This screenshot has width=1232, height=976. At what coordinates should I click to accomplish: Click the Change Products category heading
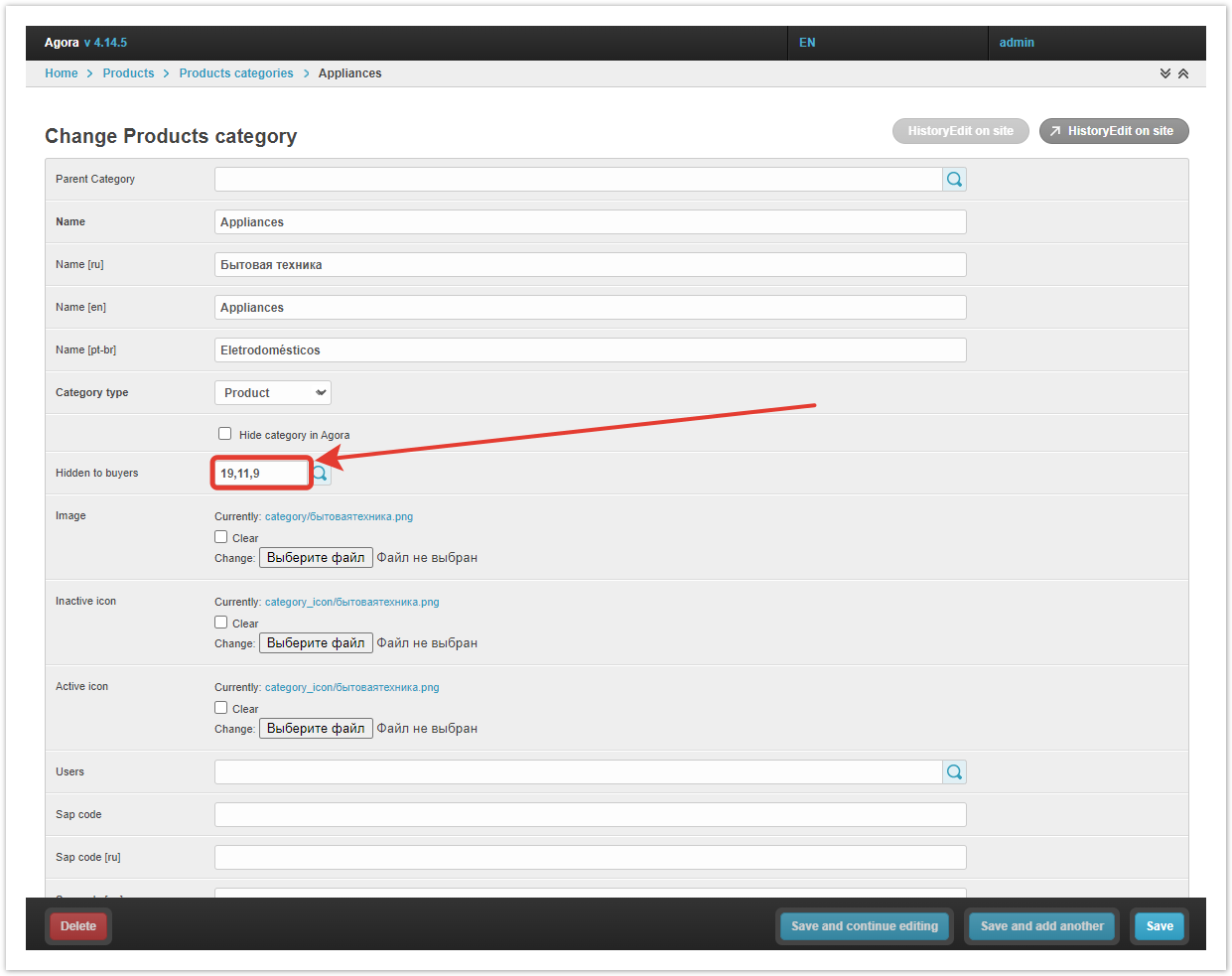(171, 136)
